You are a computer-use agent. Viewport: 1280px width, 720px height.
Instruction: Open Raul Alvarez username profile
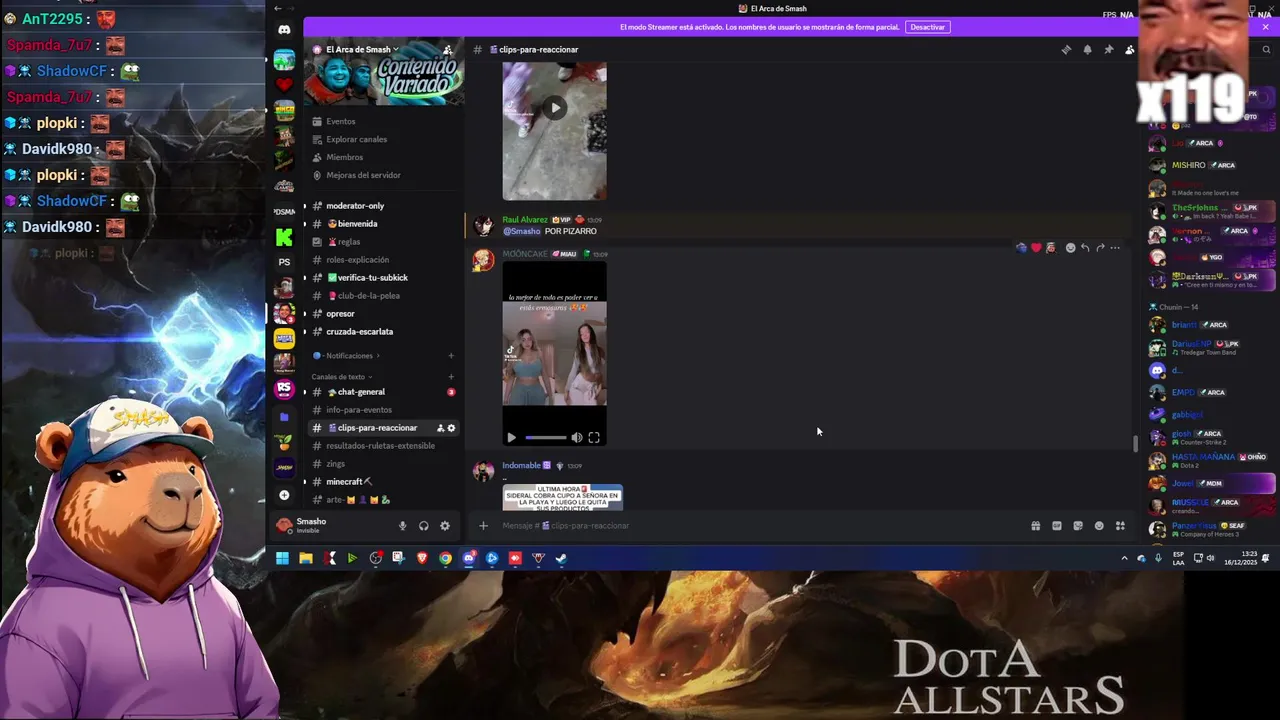525,220
